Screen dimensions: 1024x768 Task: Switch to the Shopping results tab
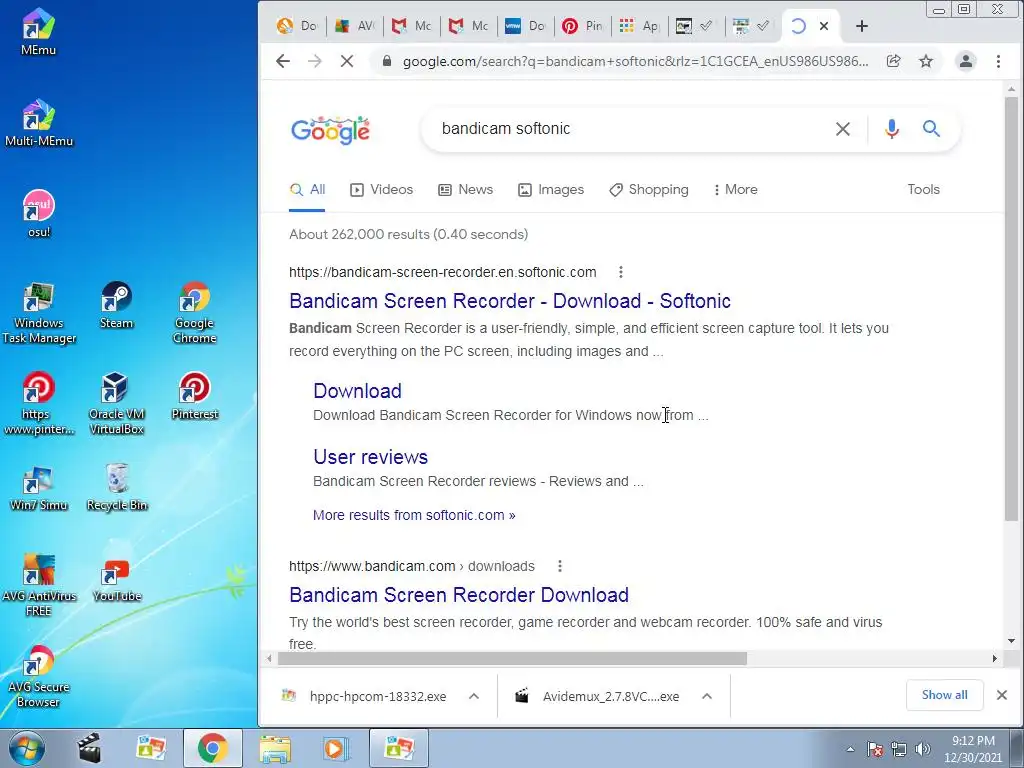coord(648,189)
